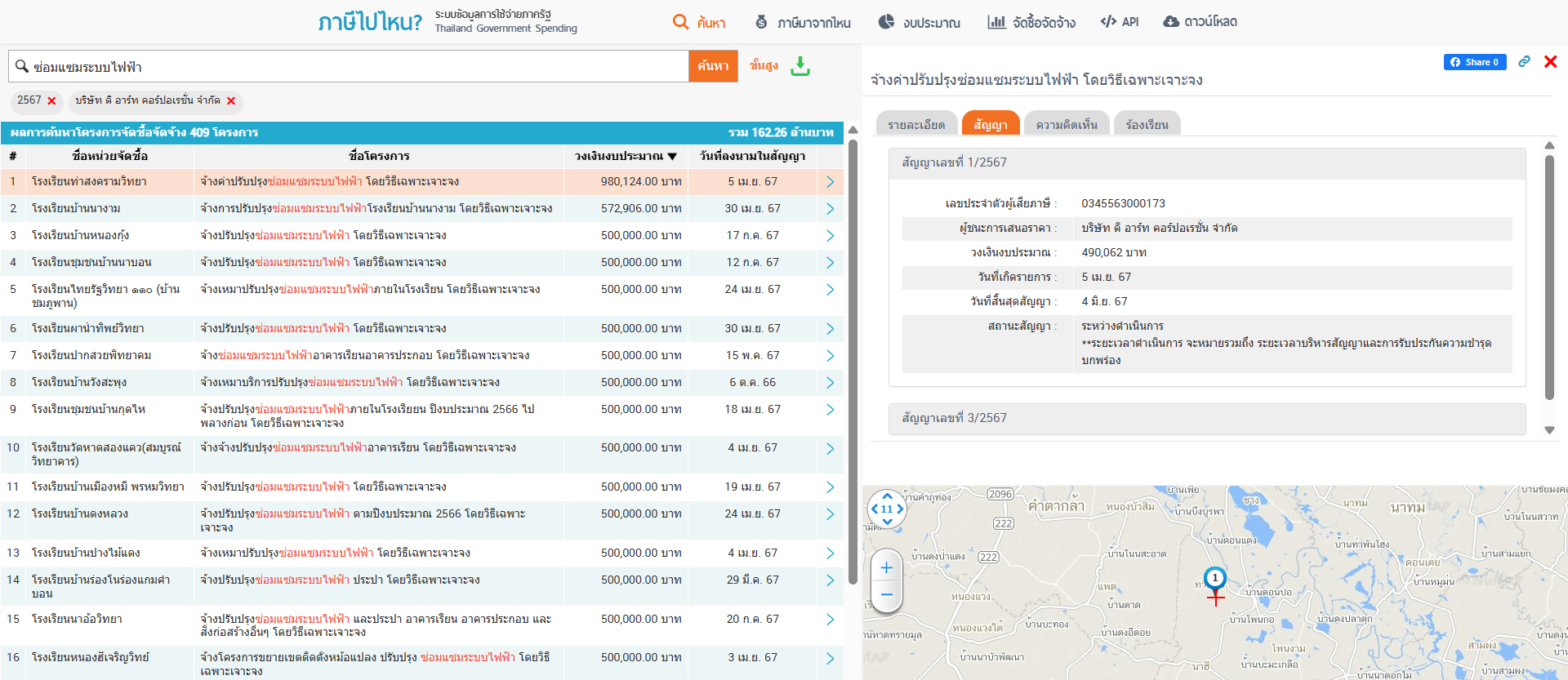Viewport: 1568px width, 680px height.
Task: Click the orange ค้นหา search button
Action: coord(713,66)
